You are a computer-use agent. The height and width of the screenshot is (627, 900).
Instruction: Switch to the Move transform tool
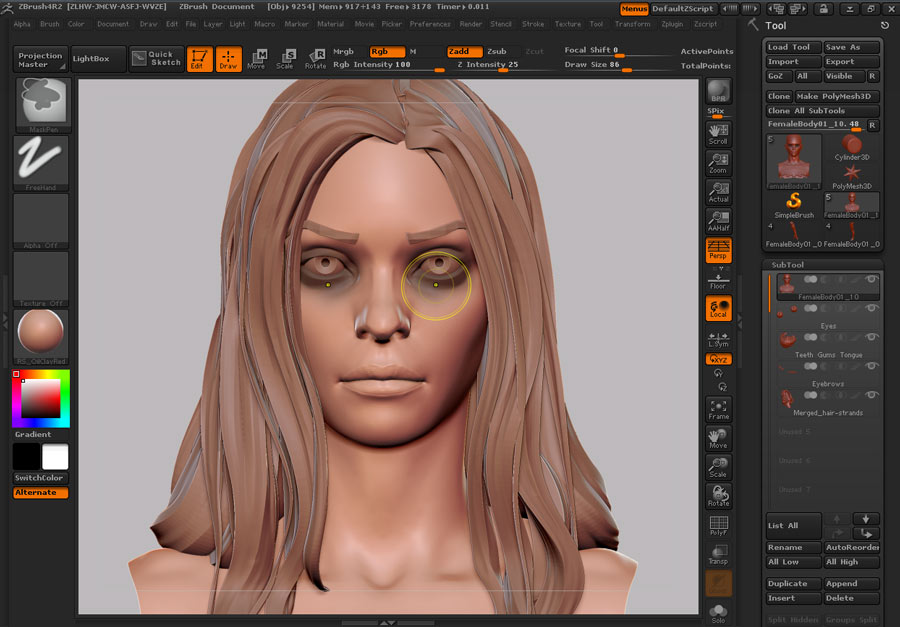pos(257,59)
